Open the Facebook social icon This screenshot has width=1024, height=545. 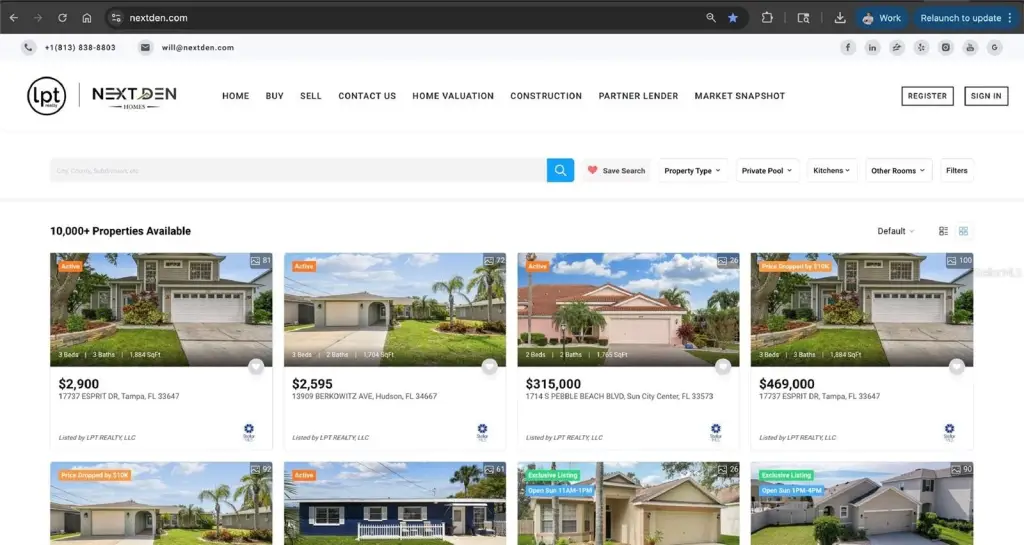click(x=847, y=47)
